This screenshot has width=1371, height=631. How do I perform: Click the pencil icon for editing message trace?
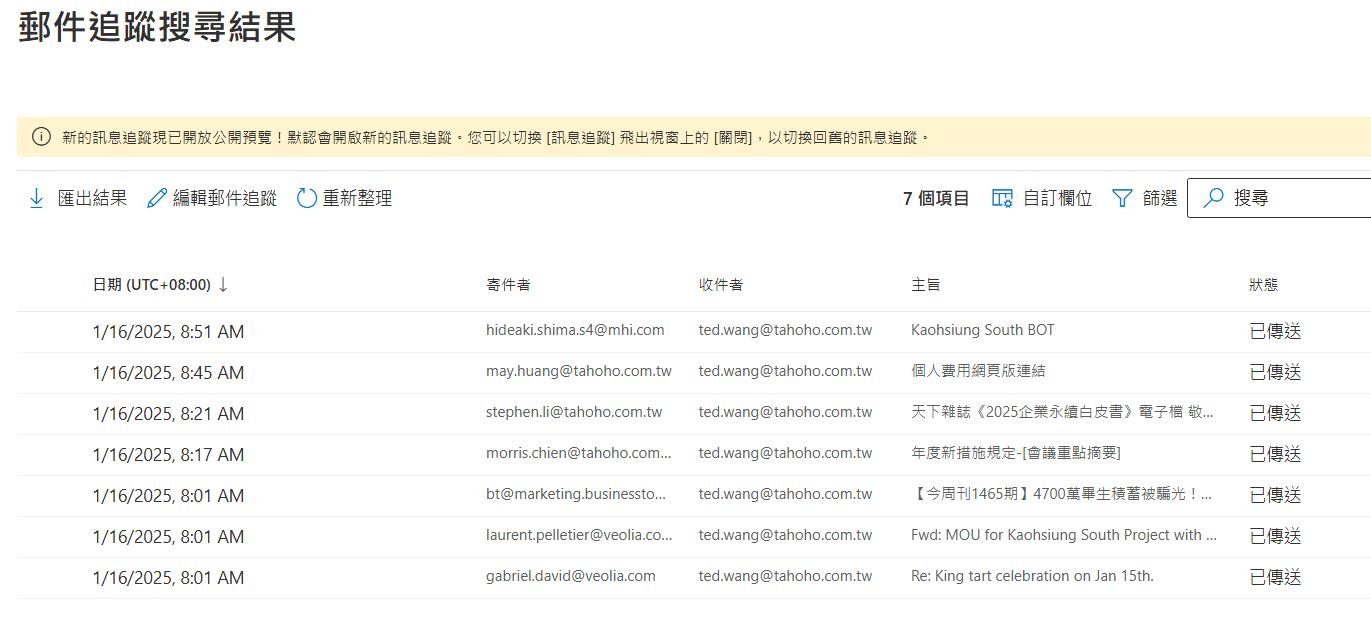(x=157, y=199)
